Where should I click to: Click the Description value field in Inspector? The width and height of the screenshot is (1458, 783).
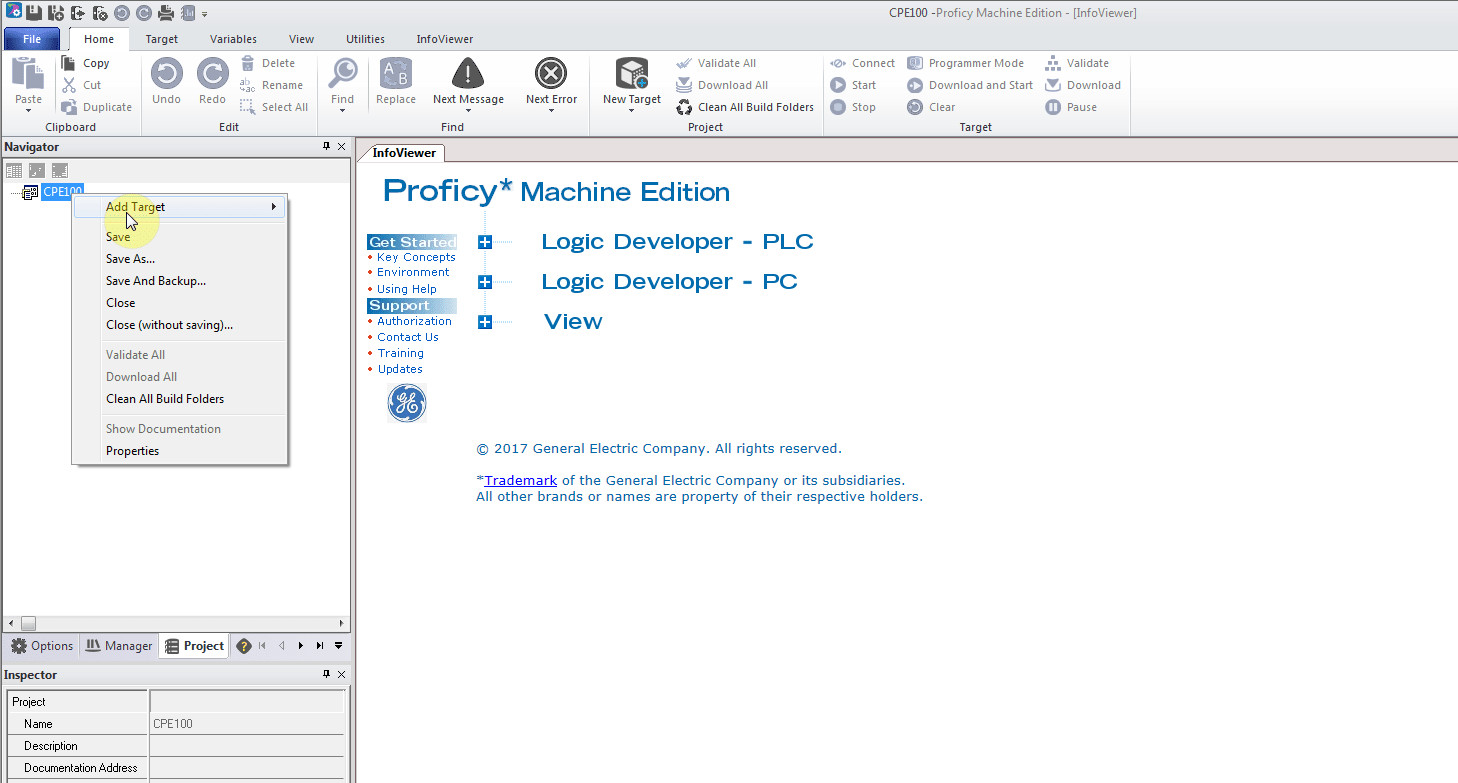246,746
